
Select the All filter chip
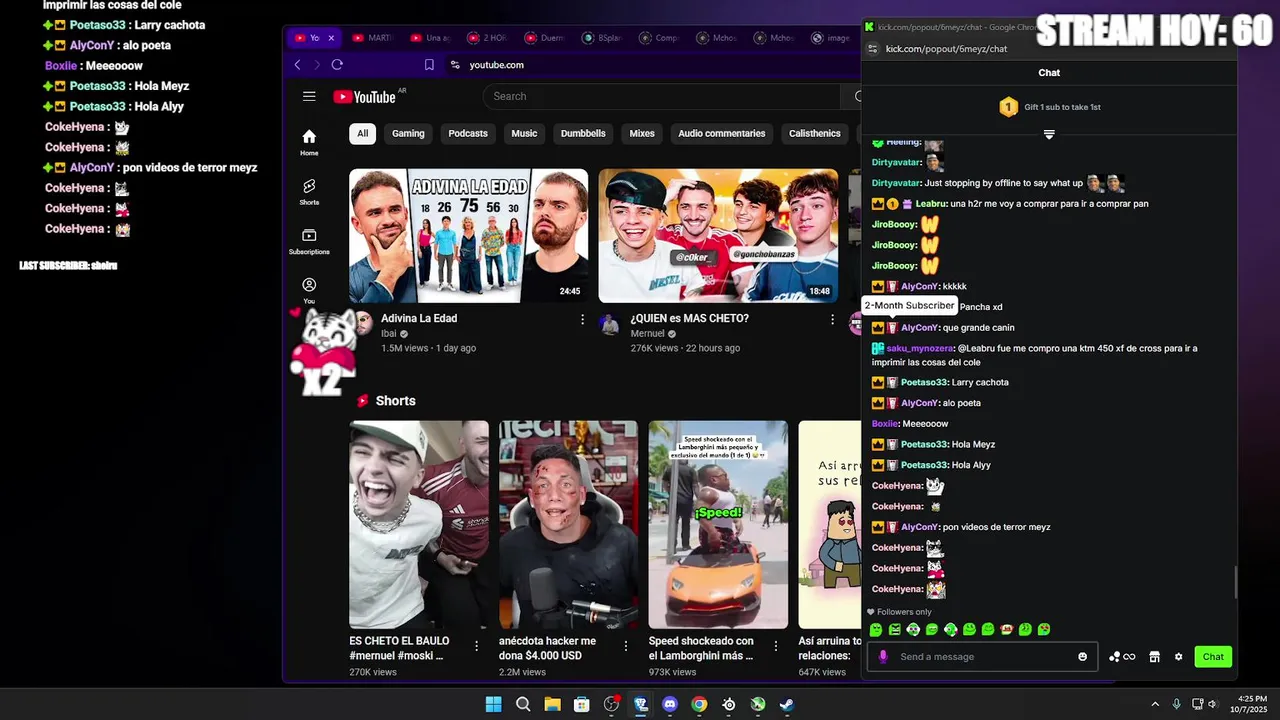pos(362,134)
